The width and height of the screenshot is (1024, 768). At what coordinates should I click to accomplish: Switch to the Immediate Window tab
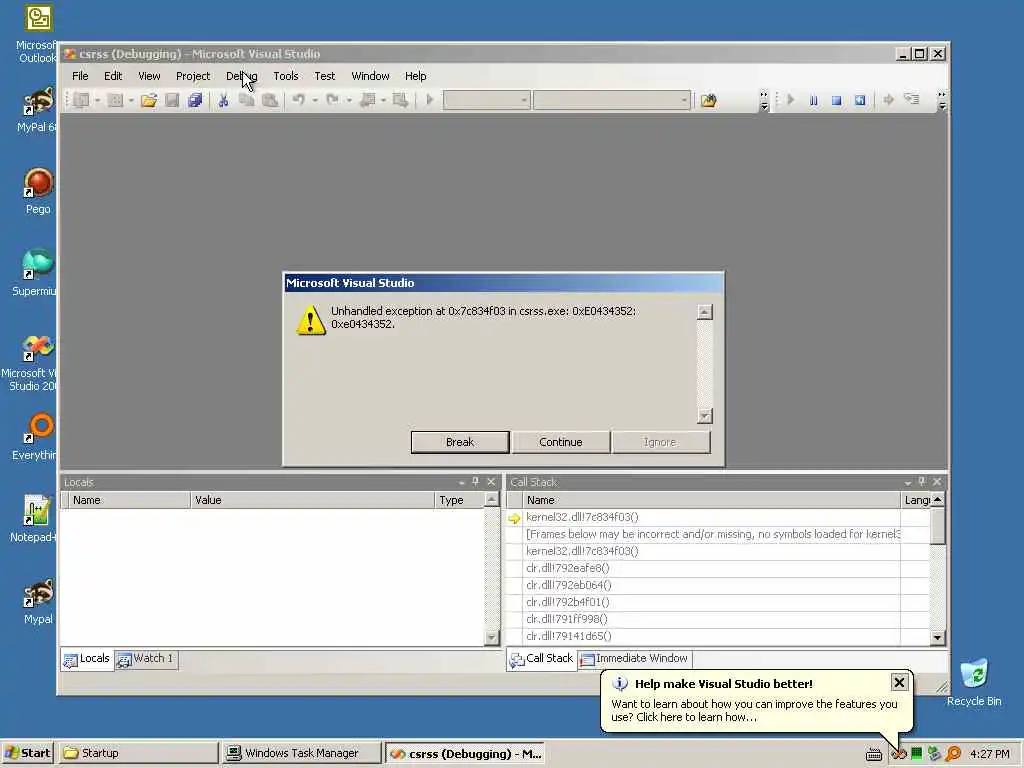(635, 659)
